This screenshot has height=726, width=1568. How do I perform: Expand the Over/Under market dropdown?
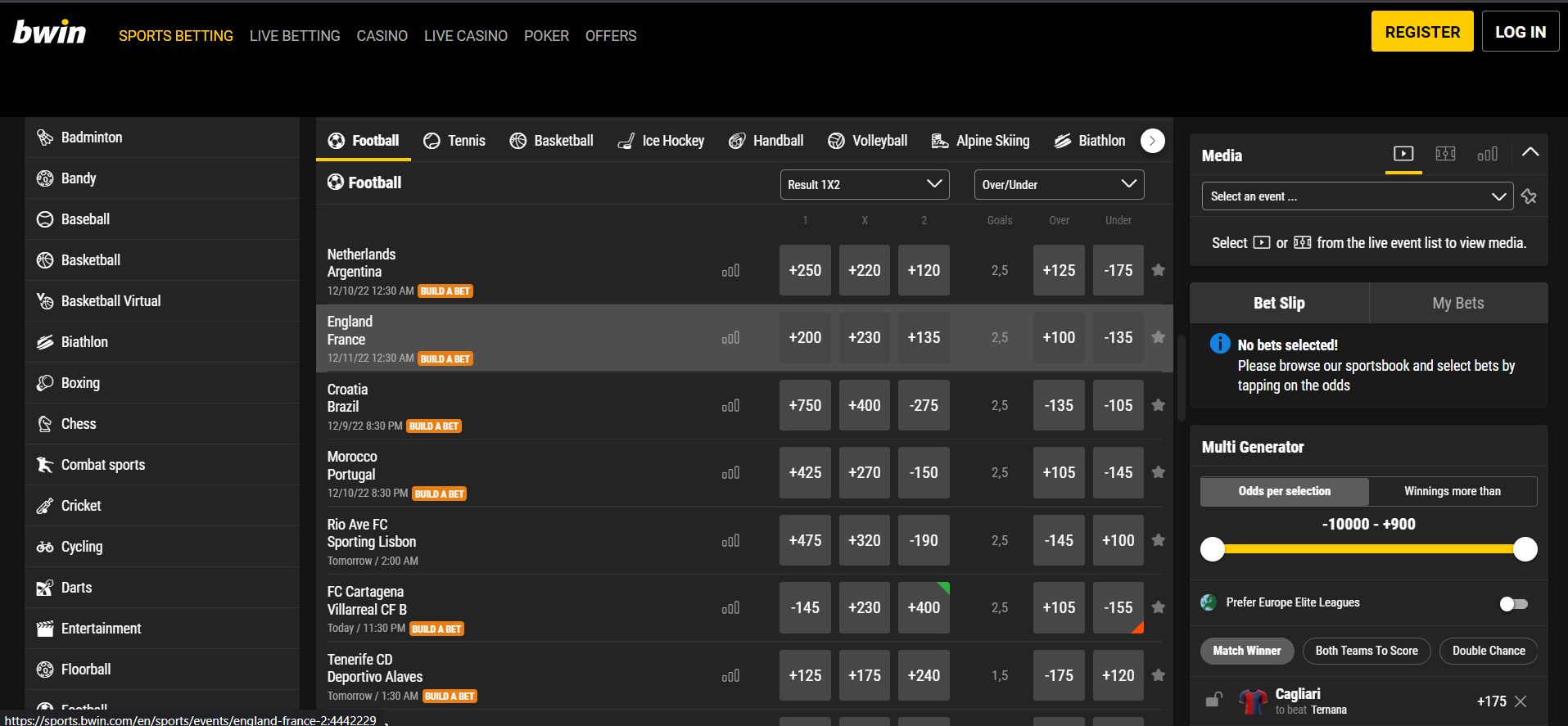click(x=1059, y=185)
